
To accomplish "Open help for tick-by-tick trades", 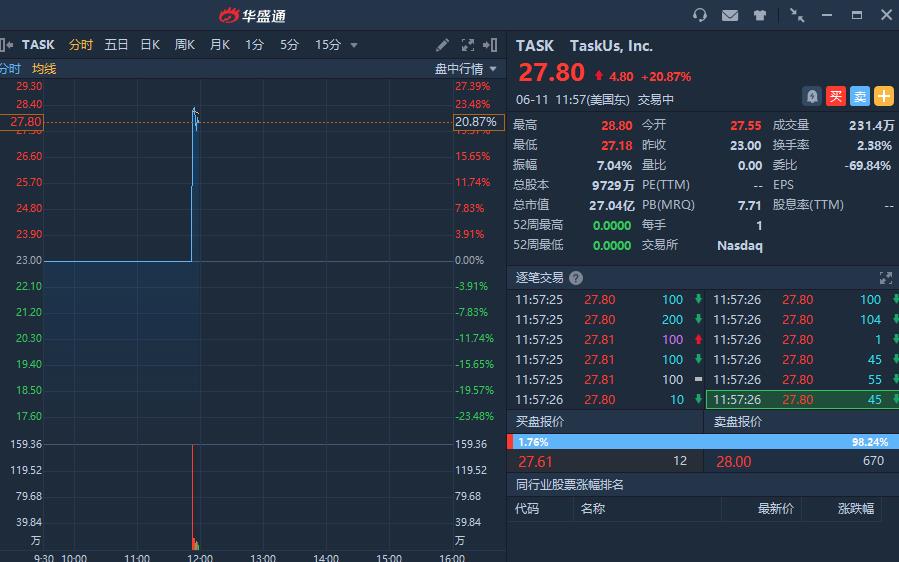I will [576, 278].
